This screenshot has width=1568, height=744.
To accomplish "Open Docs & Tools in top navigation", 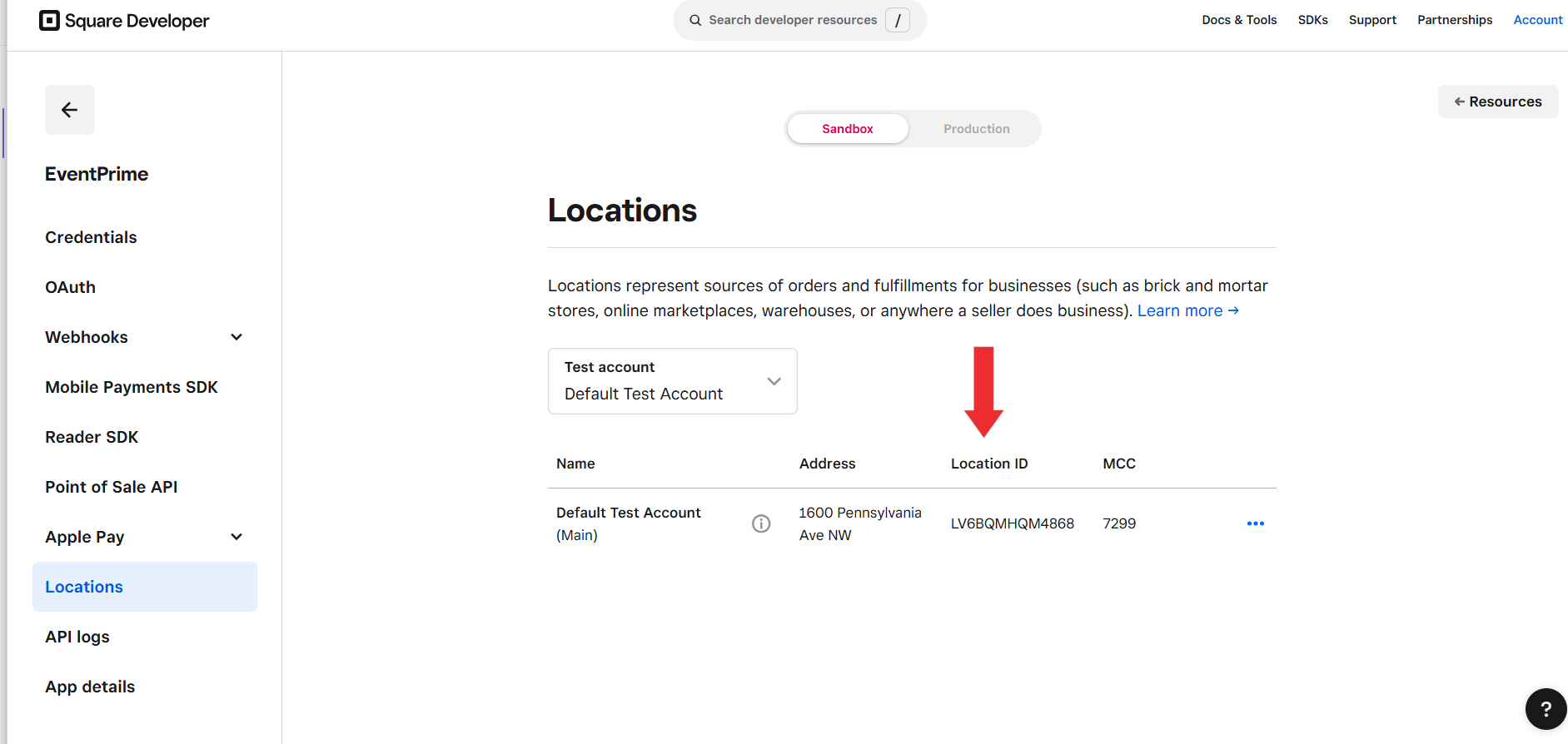I will coord(1238,20).
